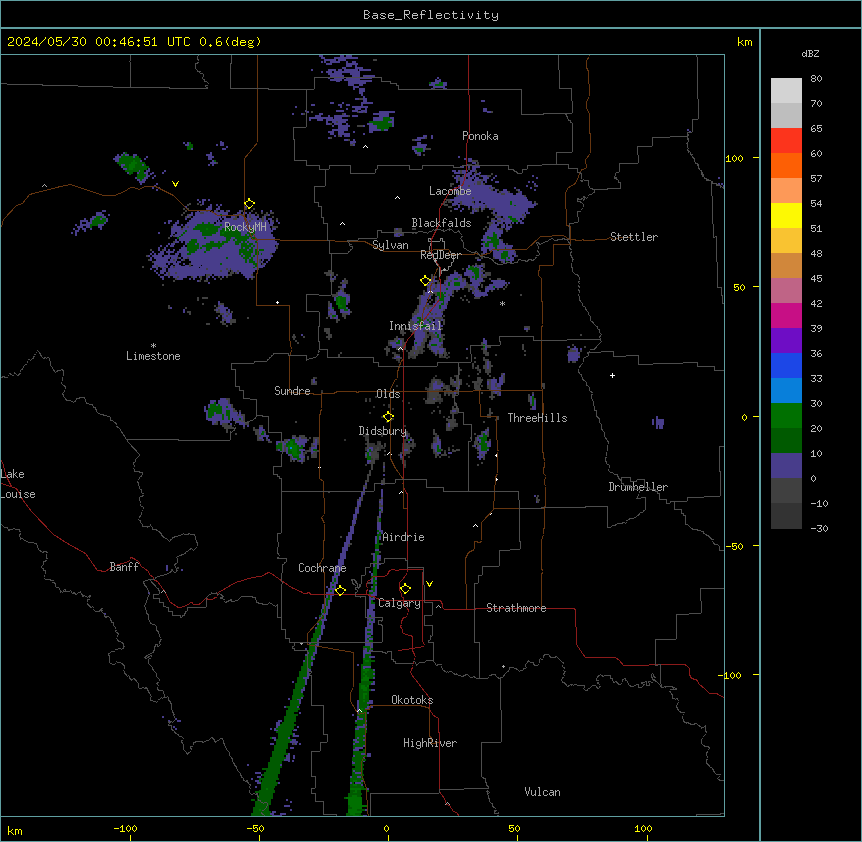Viewport: 862px width, 842px height.
Task: Click the yellow V marker east of Calgary
Action: 429,584
